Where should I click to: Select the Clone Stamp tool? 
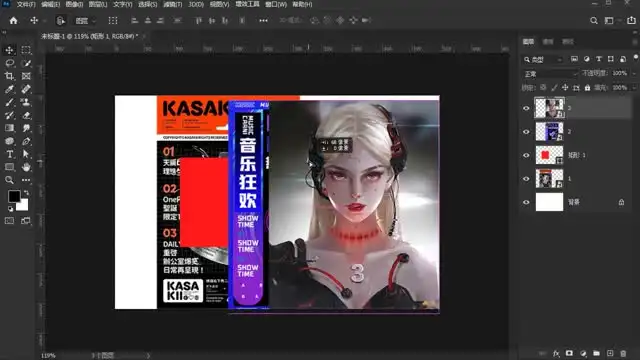click(26, 102)
